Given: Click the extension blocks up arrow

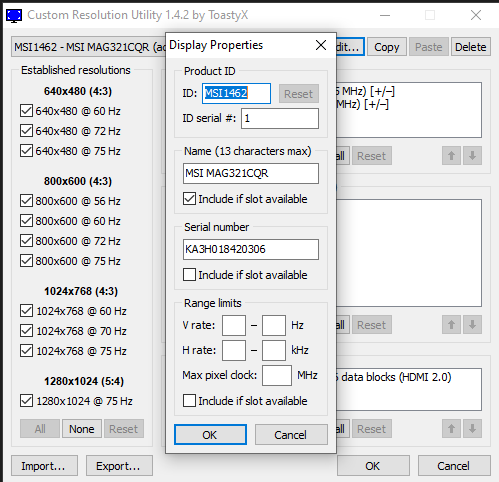Looking at the screenshot, I should pos(451,429).
